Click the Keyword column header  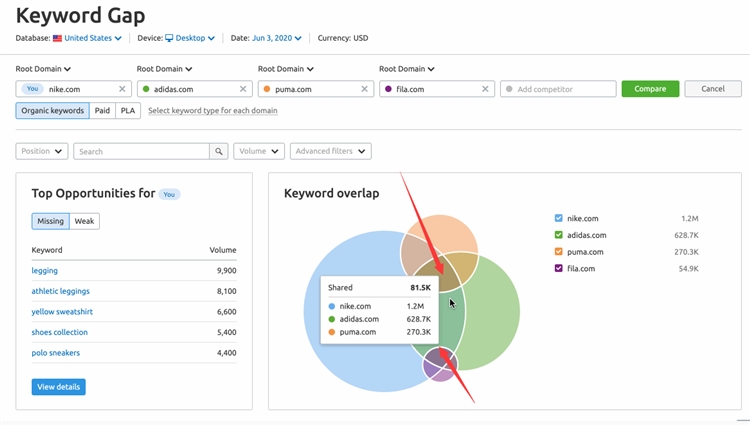[x=47, y=250]
